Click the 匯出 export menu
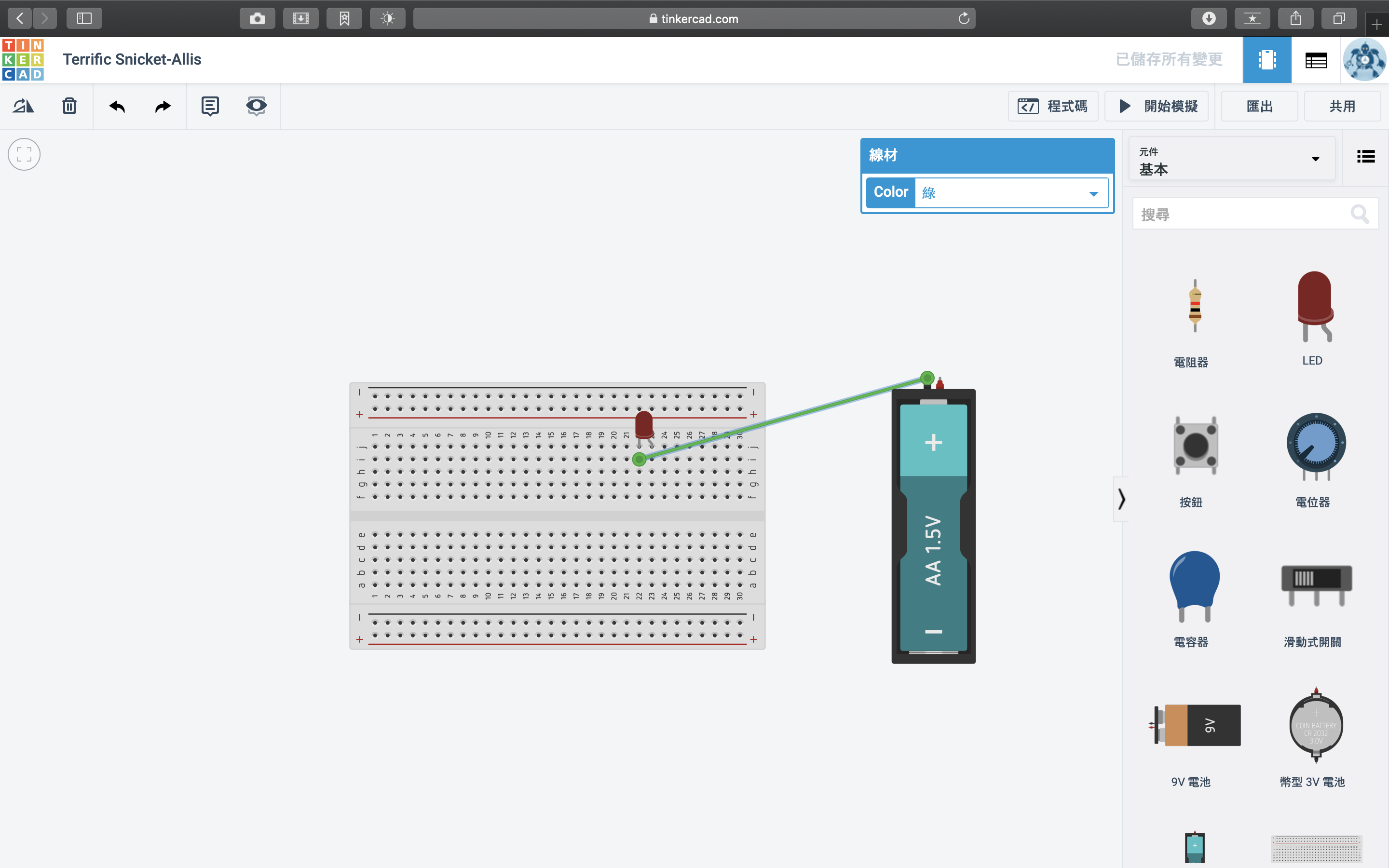 tap(1259, 106)
